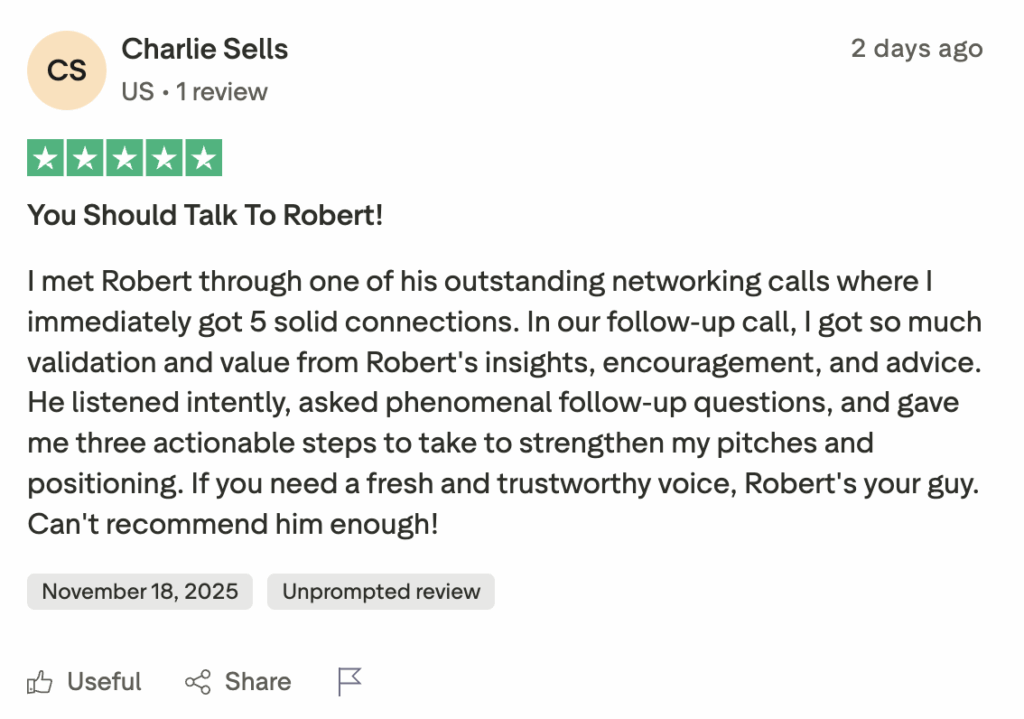This screenshot has height=719, width=1024.
Task: Click the 'Share' text label
Action: click(258, 682)
